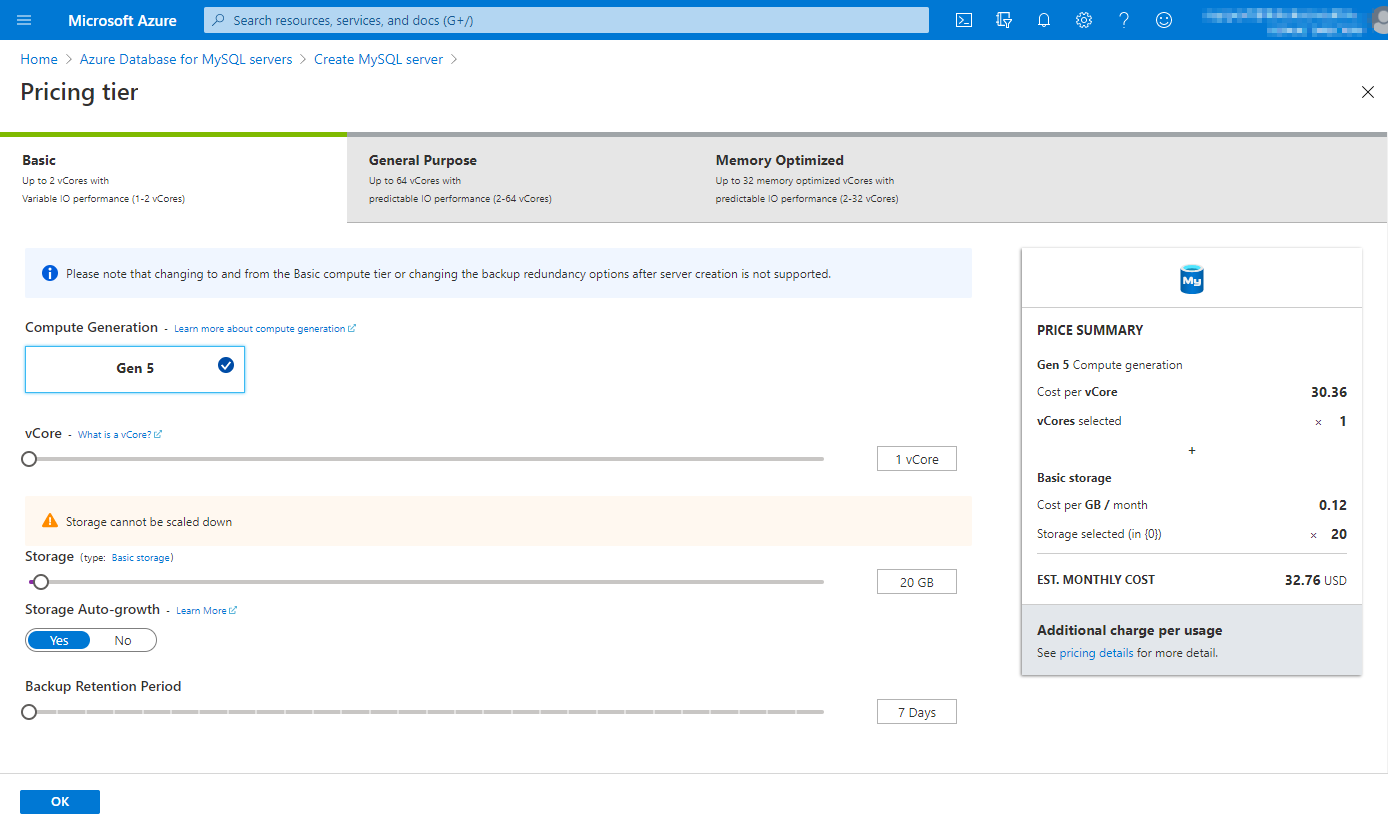Click Cost per vCore value 30.36
1388x827 pixels.
[1329, 392]
